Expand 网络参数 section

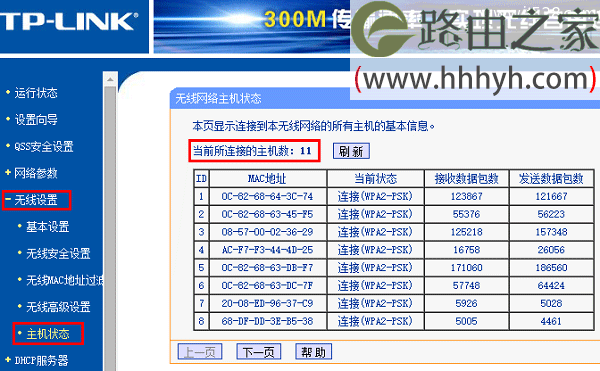pyautogui.click(x=36, y=173)
